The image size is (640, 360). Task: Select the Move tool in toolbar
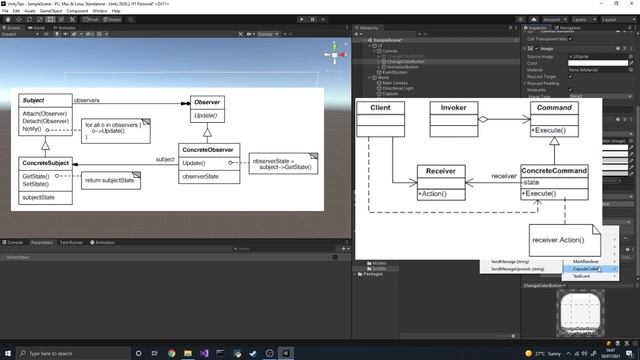point(19,20)
